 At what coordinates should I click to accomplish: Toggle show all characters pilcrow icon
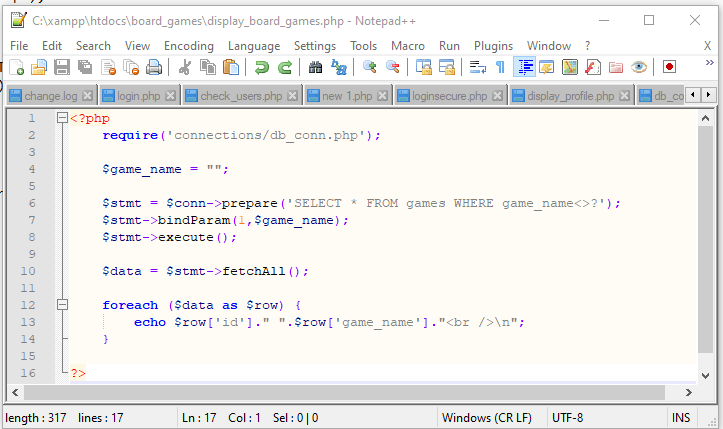point(500,68)
